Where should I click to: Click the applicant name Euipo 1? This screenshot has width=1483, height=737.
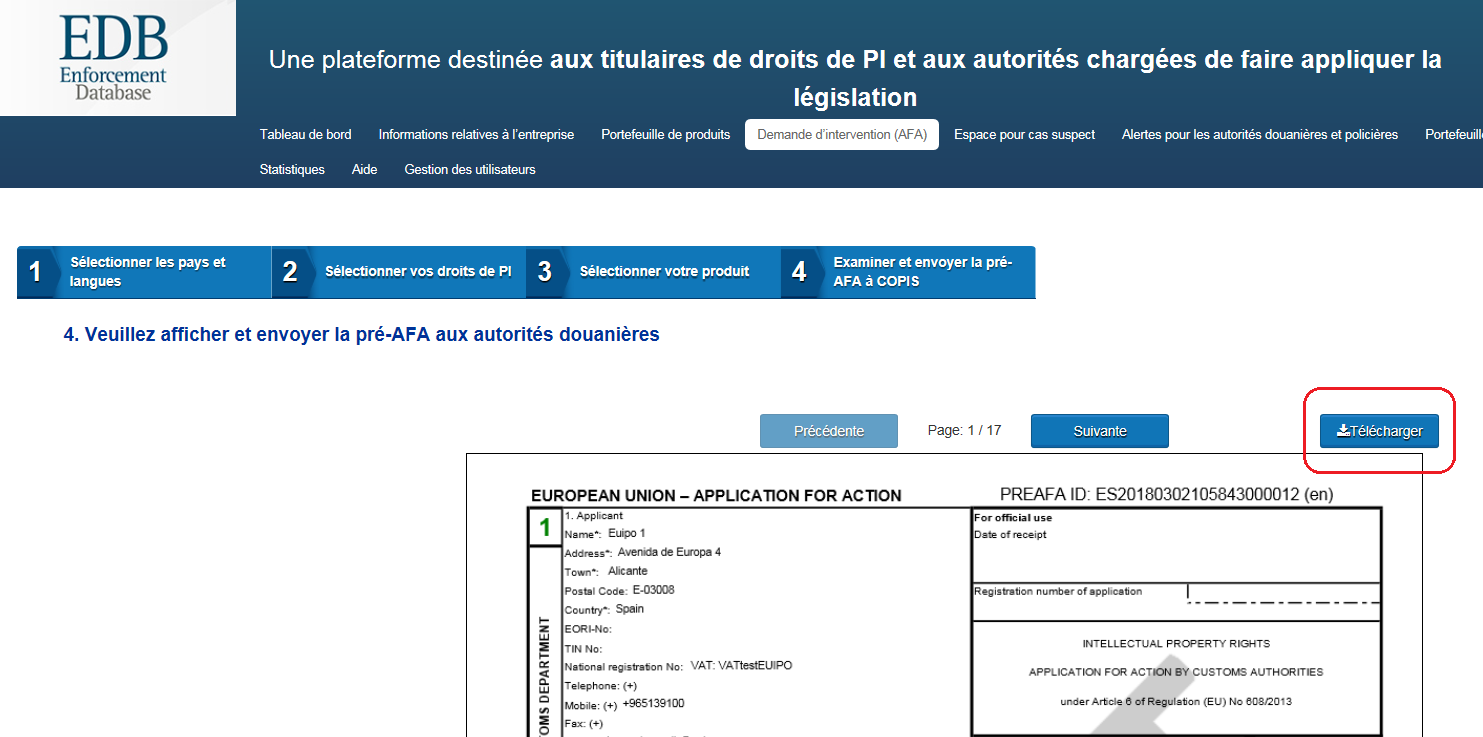(x=627, y=533)
